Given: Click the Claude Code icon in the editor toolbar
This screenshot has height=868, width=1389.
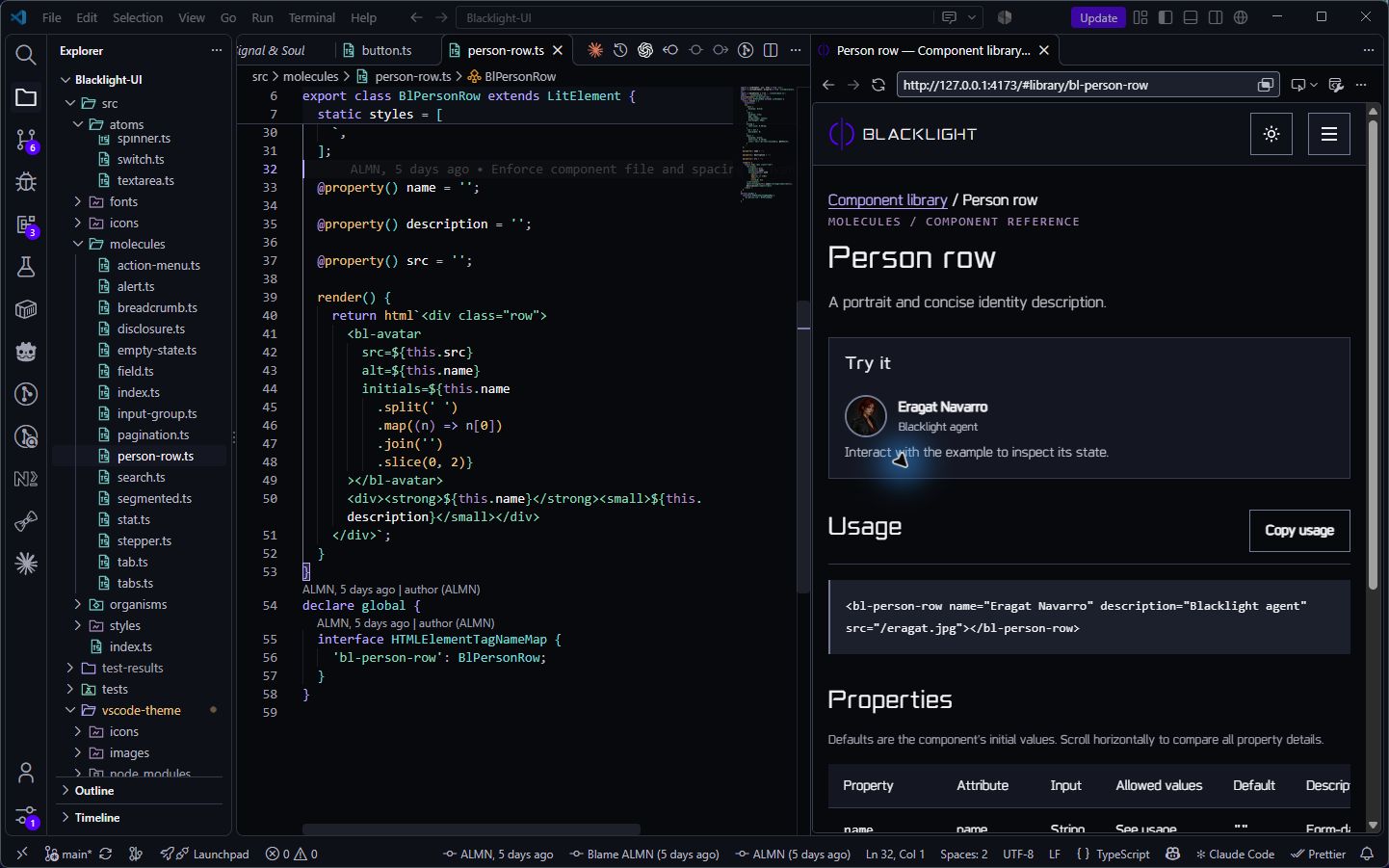Looking at the screenshot, I should point(595,50).
